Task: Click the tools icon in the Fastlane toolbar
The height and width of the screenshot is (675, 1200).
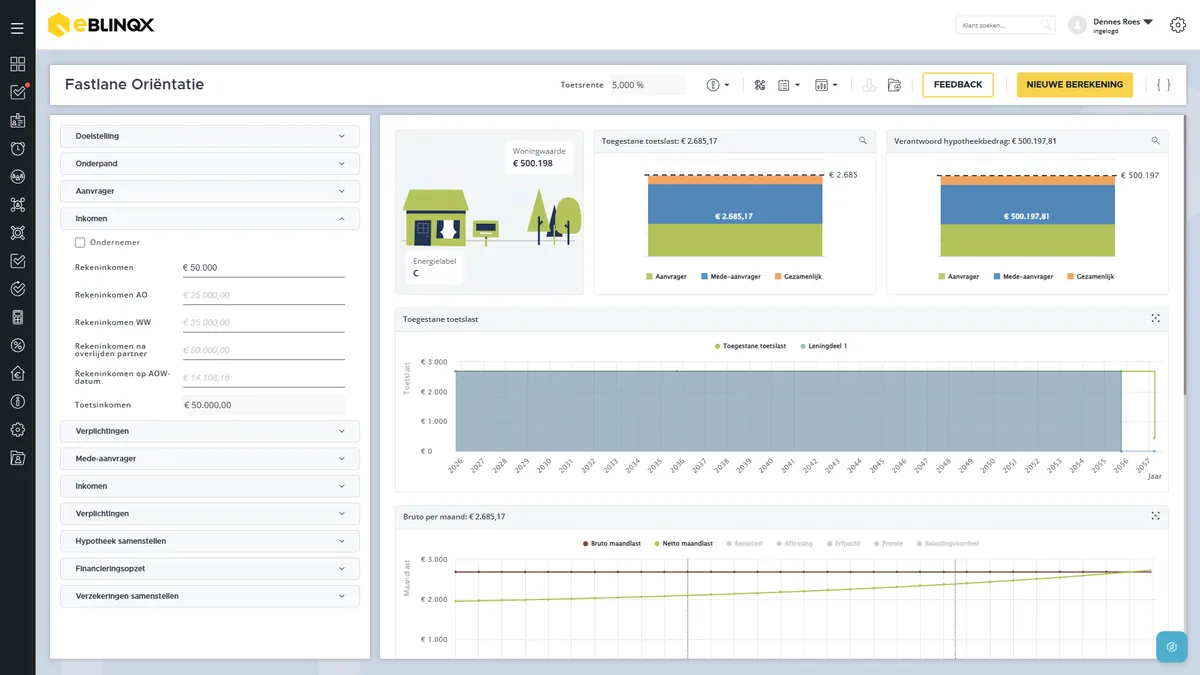Action: tap(760, 85)
